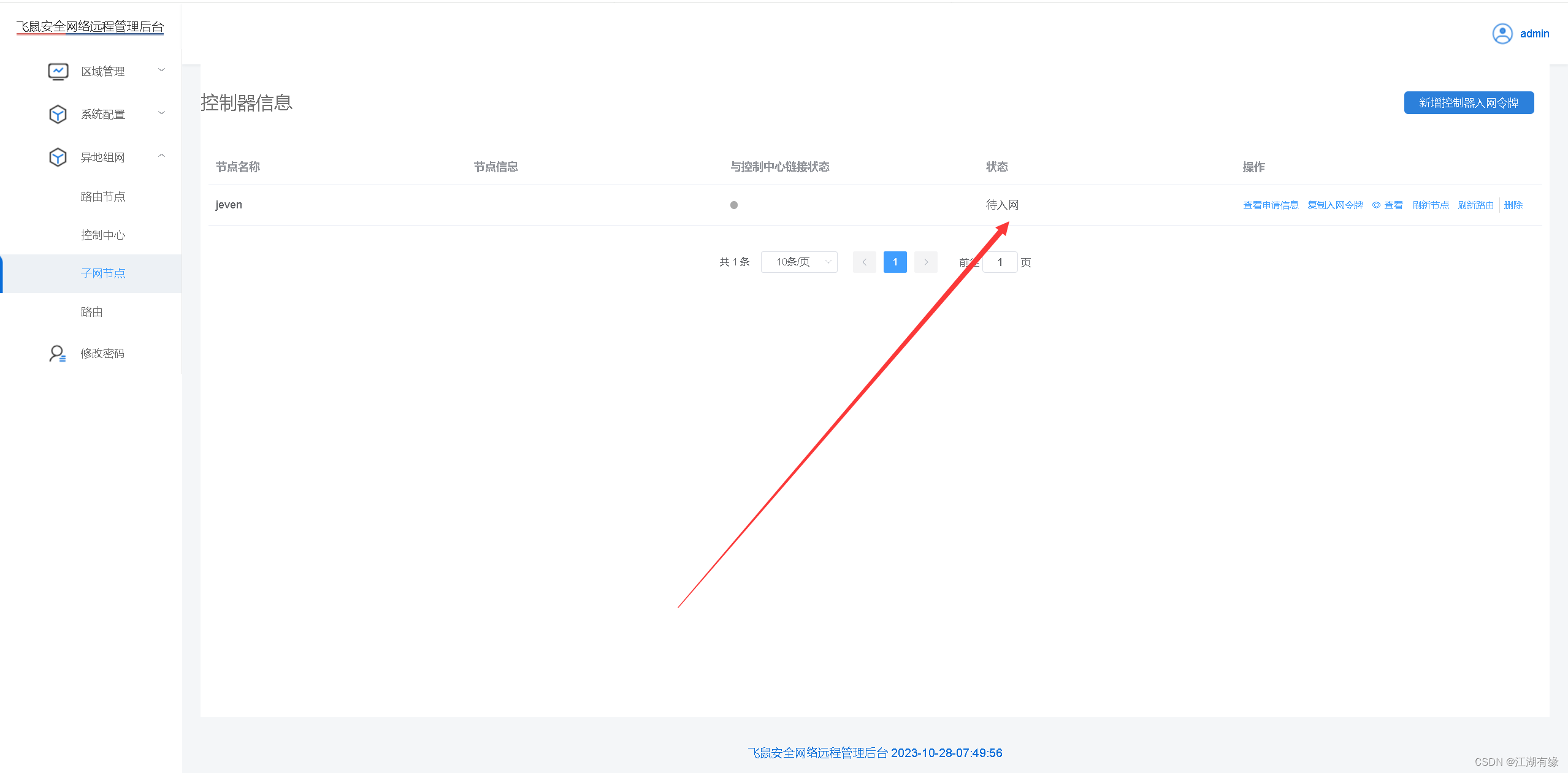This screenshot has height=773, width=1568.
Task: Open the 10条/页 page size dropdown
Action: (x=799, y=262)
